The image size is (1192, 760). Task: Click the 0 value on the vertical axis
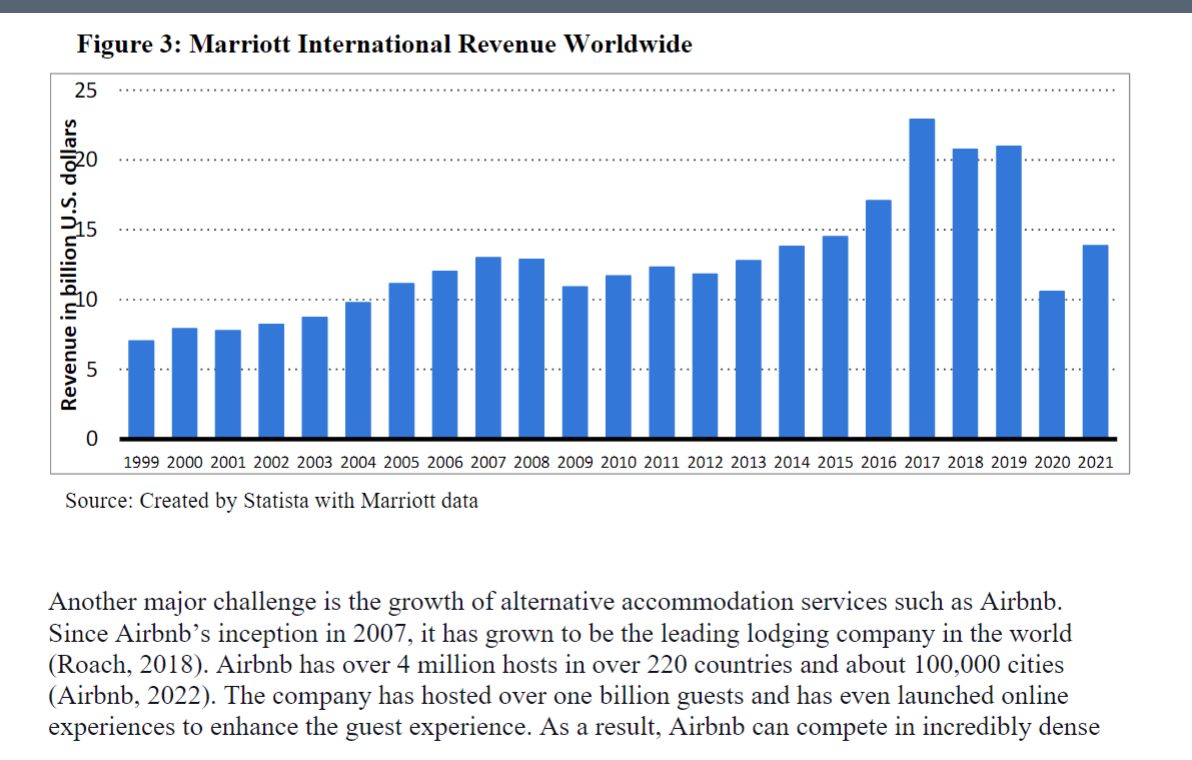pyautogui.click(x=93, y=436)
